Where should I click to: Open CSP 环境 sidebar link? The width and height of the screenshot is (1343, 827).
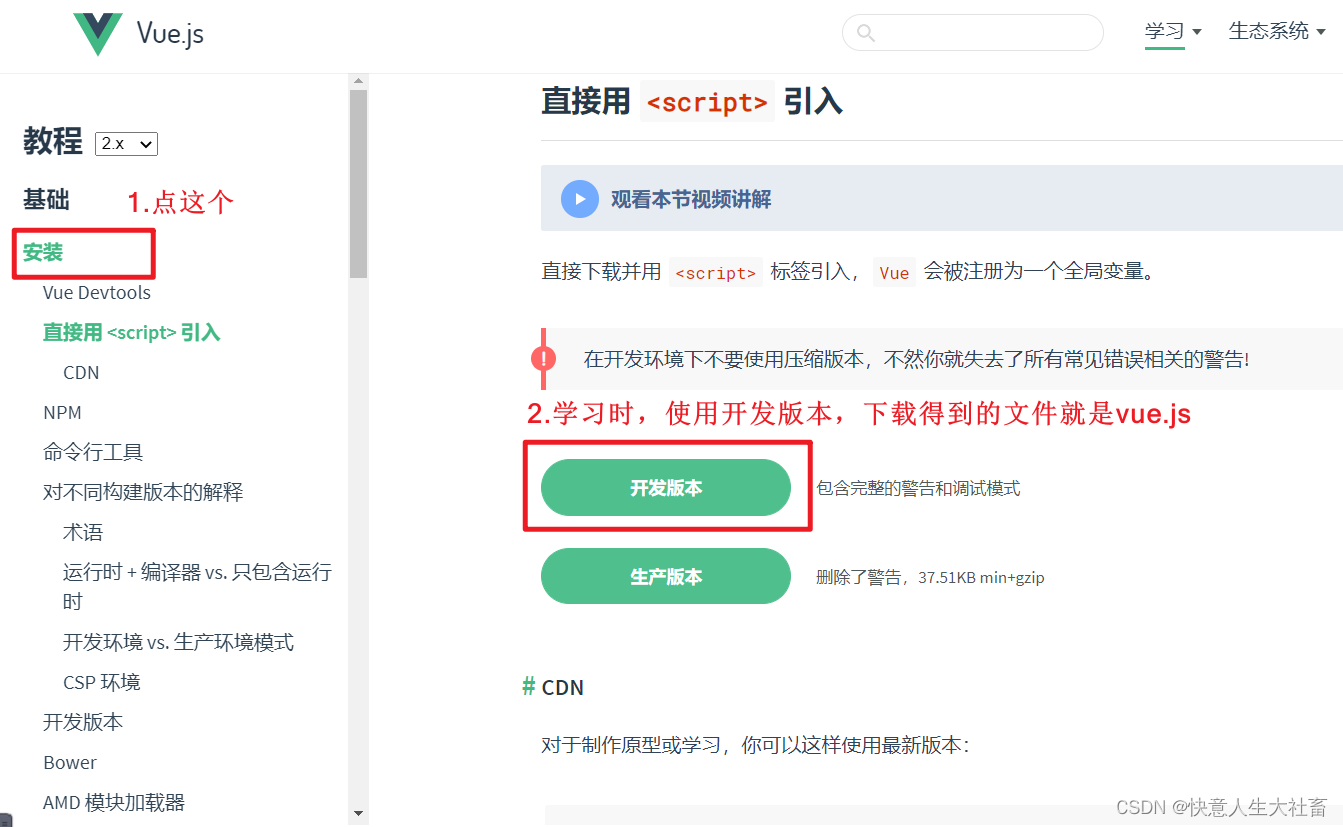[x=102, y=682]
